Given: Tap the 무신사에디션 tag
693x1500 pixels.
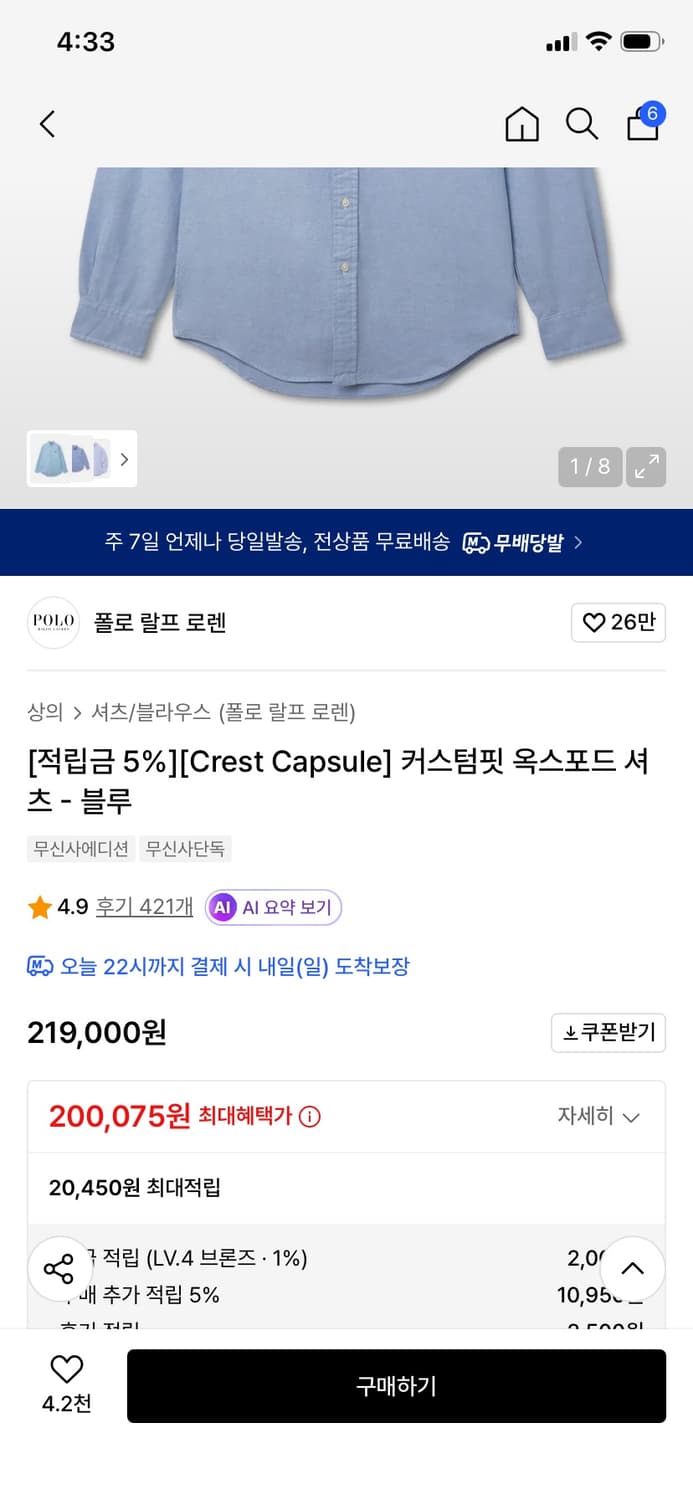Looking at the screenshot, I should 80,848.
